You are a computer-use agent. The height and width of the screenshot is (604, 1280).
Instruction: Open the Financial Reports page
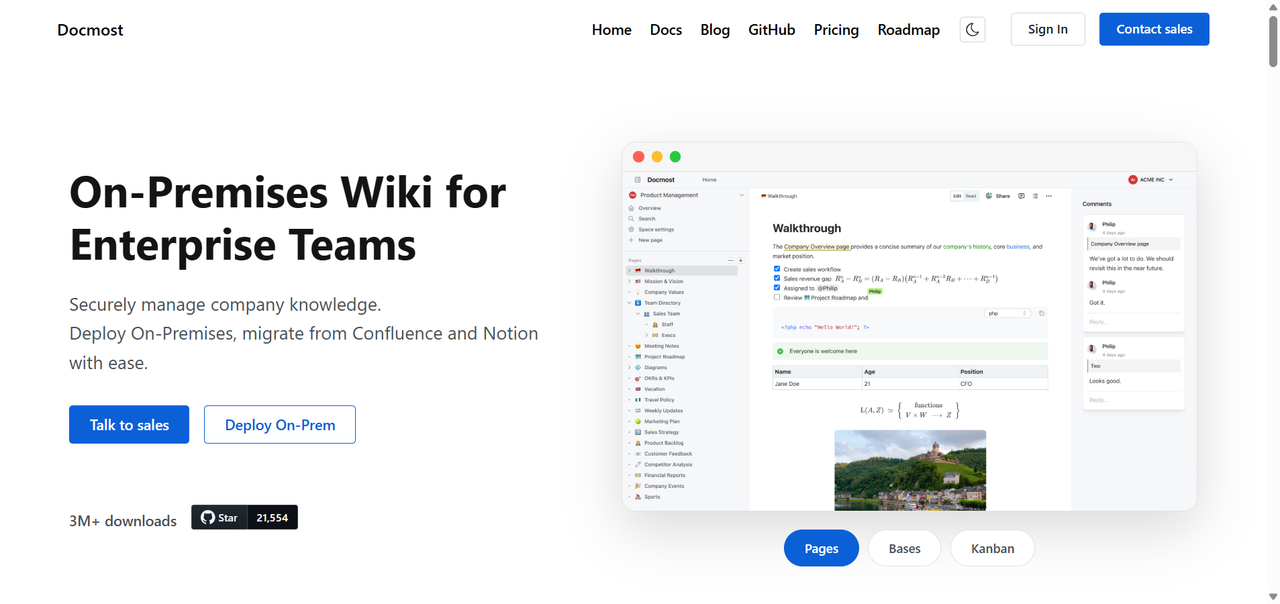pos(665,476)
